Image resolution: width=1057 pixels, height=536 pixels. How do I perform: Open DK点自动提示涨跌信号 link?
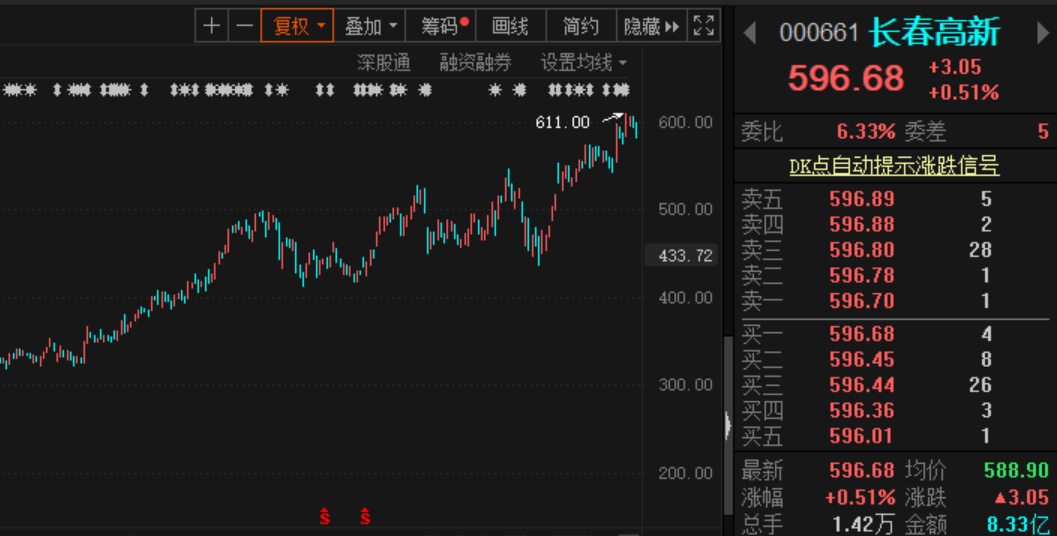coord(894,166)
